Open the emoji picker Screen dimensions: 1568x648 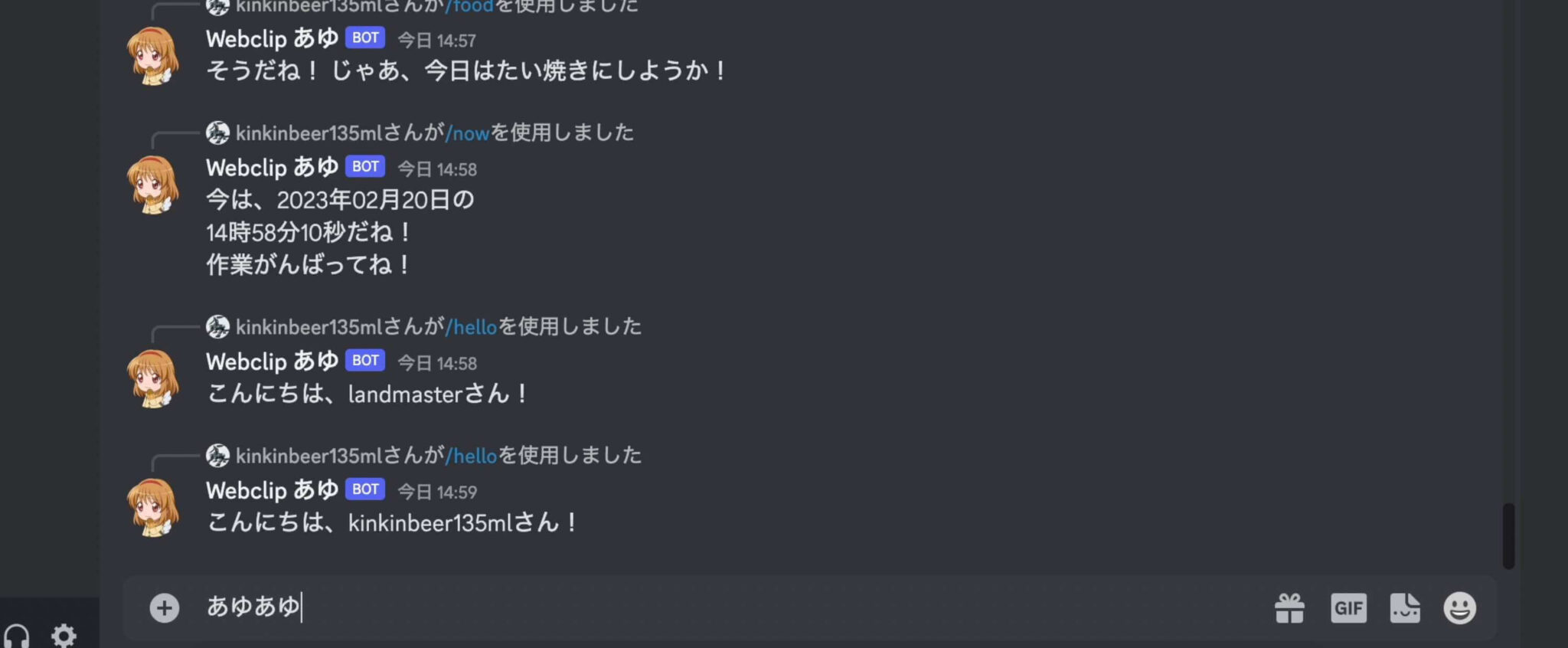point(1459,607)
